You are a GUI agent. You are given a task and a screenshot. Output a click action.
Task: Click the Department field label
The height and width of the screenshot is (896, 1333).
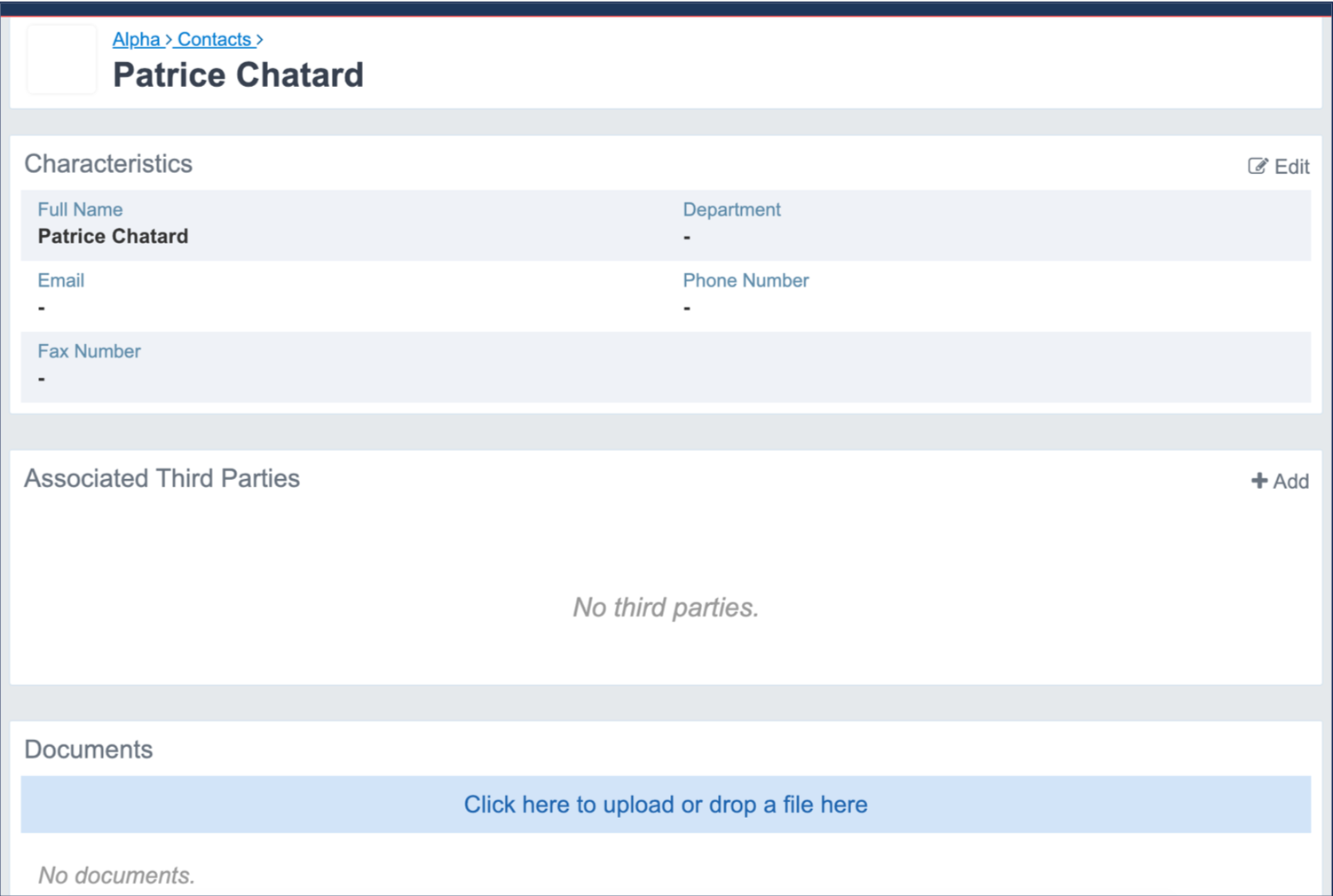731,209
